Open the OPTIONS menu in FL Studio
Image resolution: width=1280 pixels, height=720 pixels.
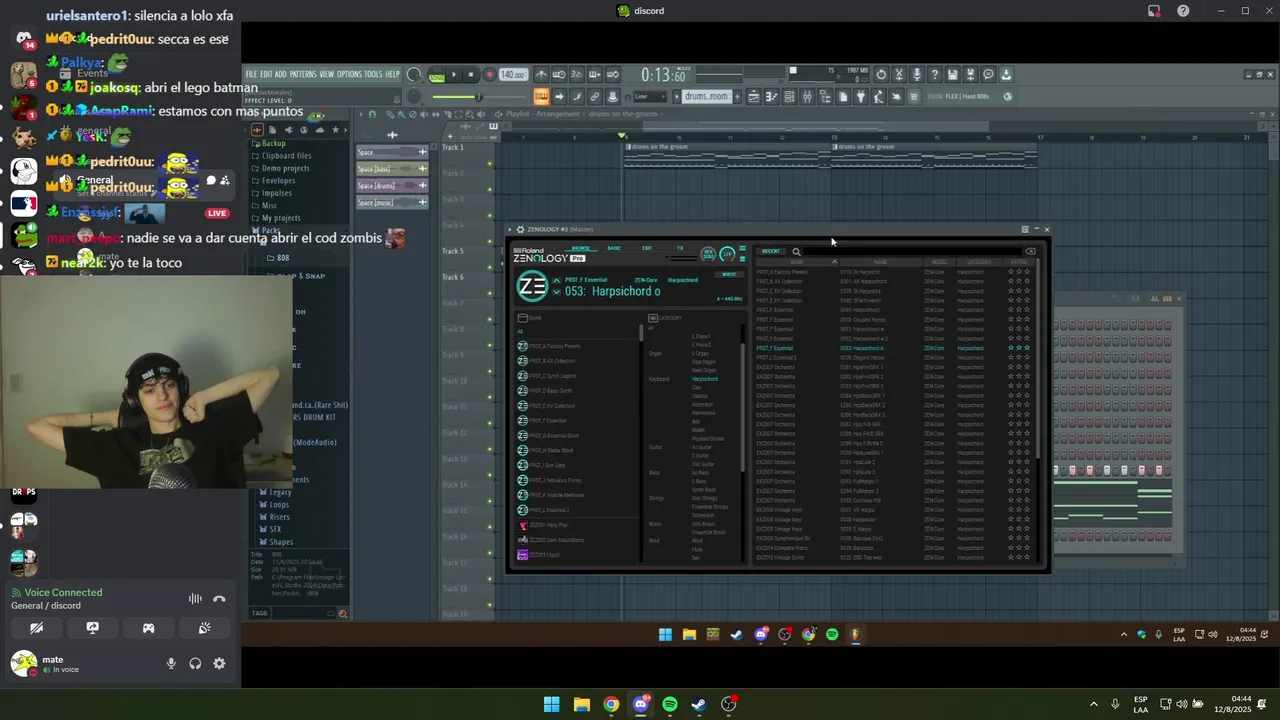click(x=349, y=74)
